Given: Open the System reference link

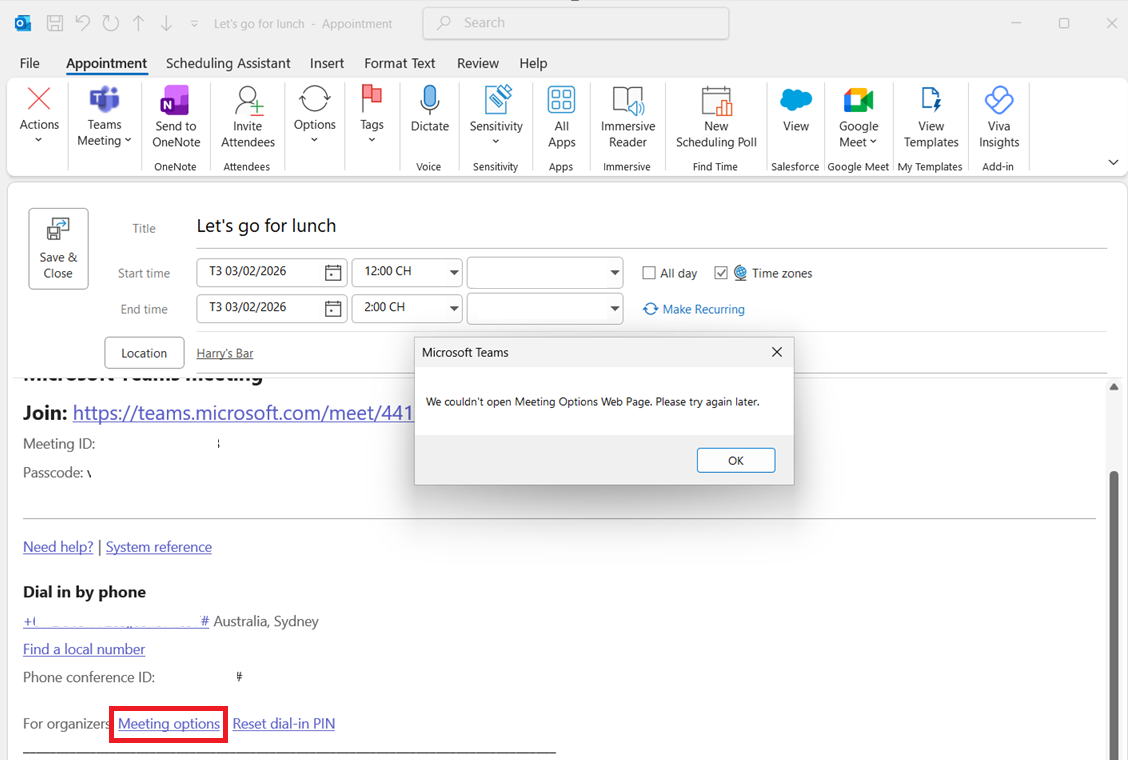Looking at the screenshot, I should pyautogui.click(x=159, y=547).
